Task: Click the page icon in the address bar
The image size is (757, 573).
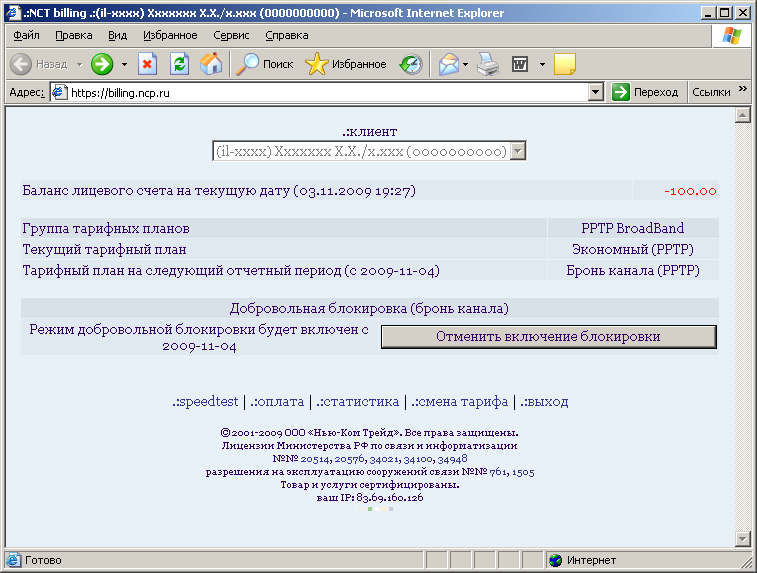Action: 59,92
